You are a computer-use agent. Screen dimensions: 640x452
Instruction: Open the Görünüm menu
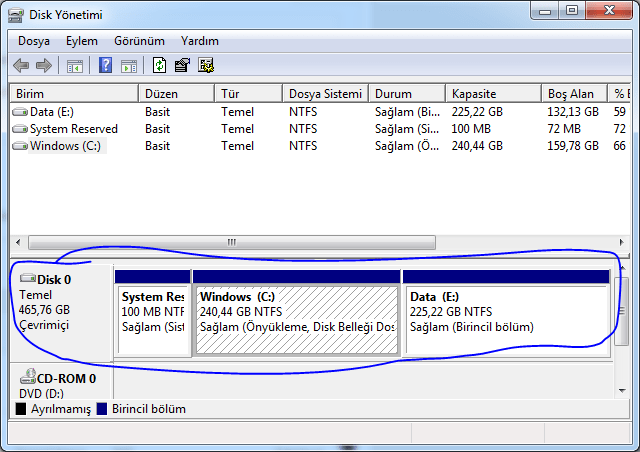(139, 41)
